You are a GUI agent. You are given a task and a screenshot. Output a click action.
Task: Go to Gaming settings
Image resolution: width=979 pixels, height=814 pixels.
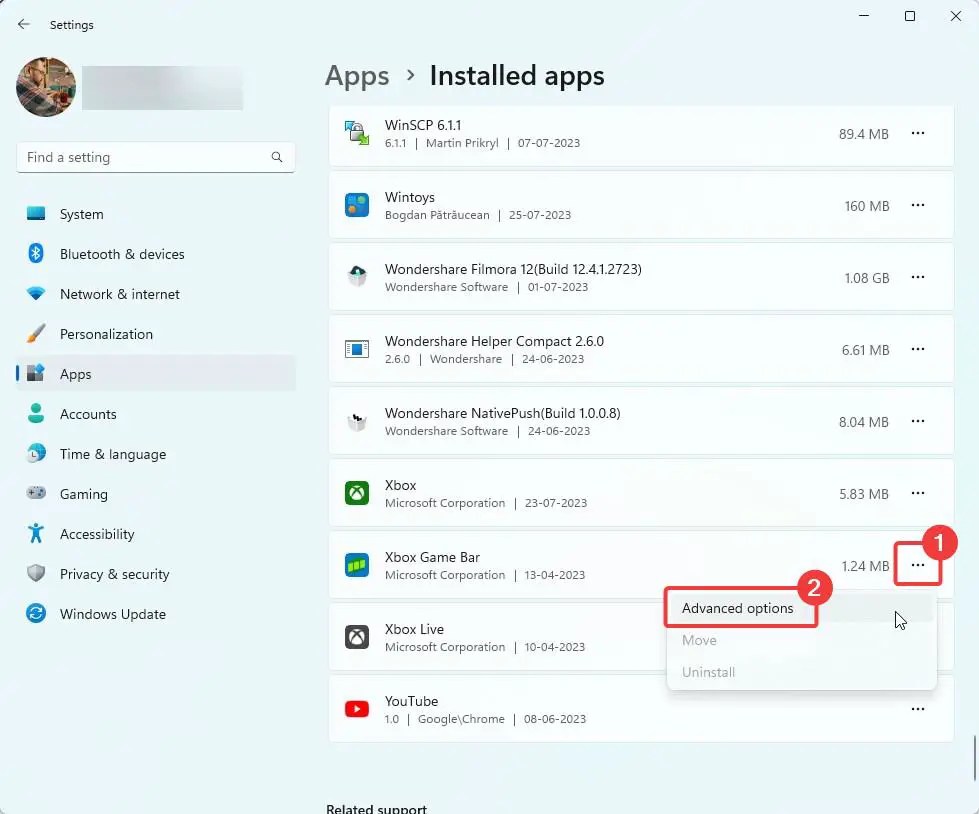point(155,494)
